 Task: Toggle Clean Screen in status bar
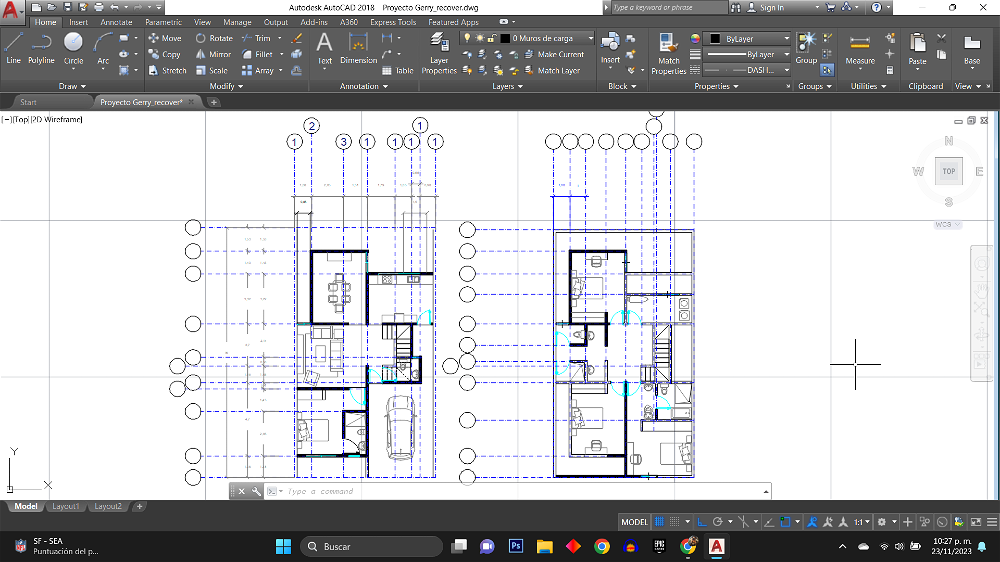[976, 522]
